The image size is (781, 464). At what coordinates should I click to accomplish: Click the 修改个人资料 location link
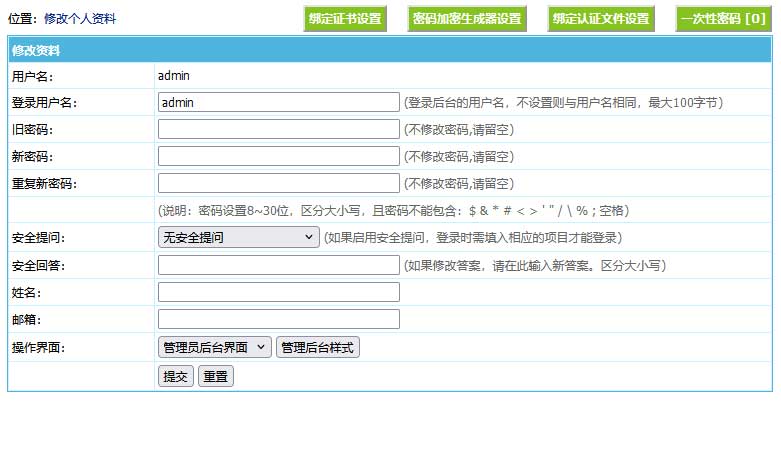[80, 19]
